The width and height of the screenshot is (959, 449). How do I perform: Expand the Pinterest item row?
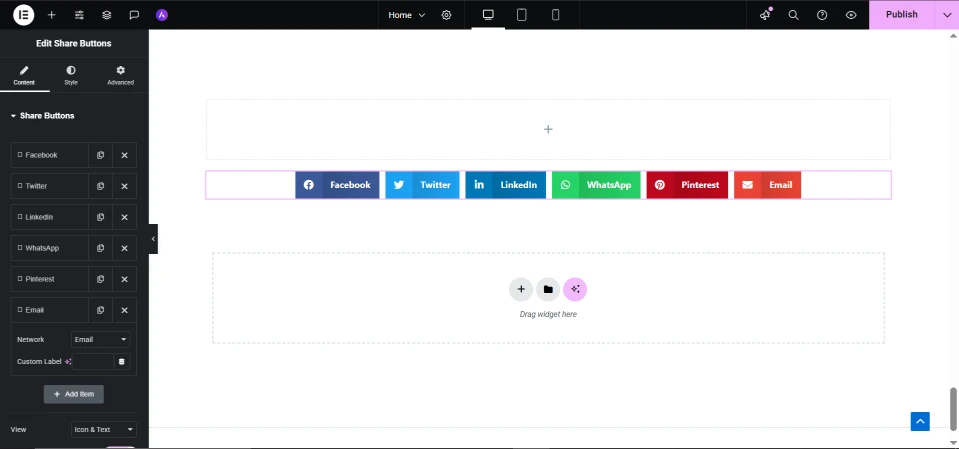click(x=50, y=279)
